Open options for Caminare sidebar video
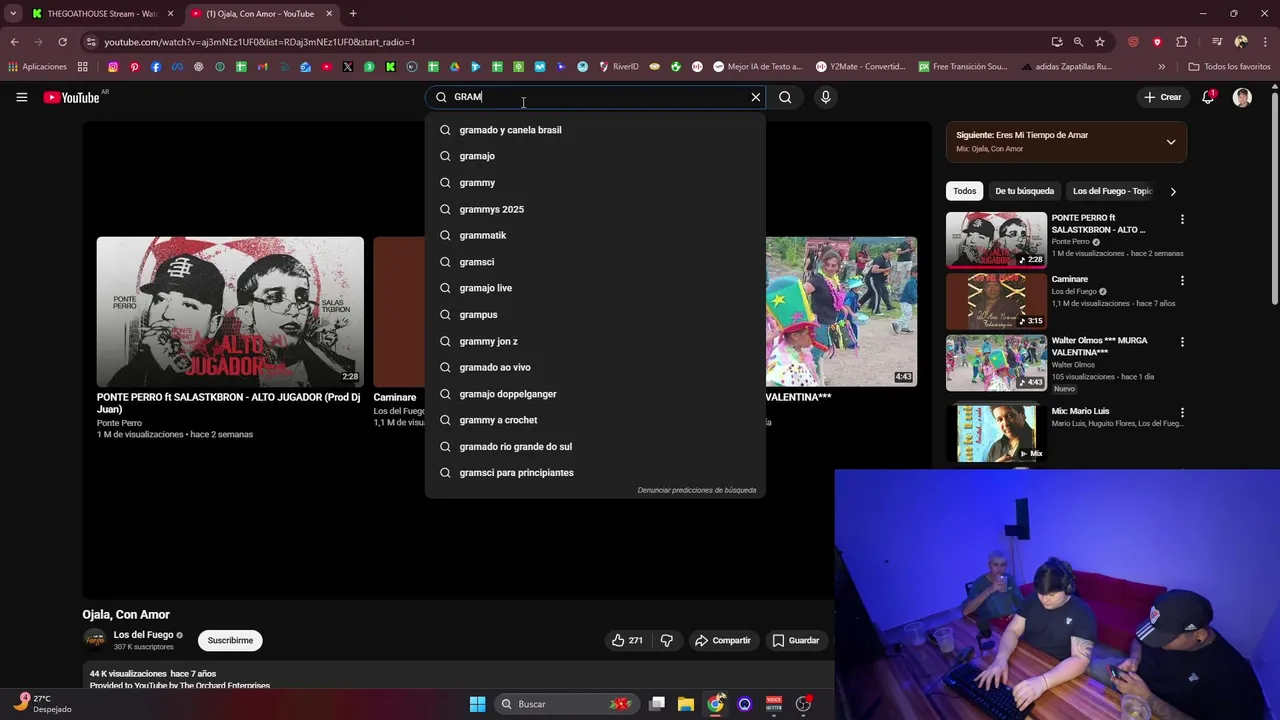The width and height of the screenshot is (1280, 720). click(x=1182, y=281)
